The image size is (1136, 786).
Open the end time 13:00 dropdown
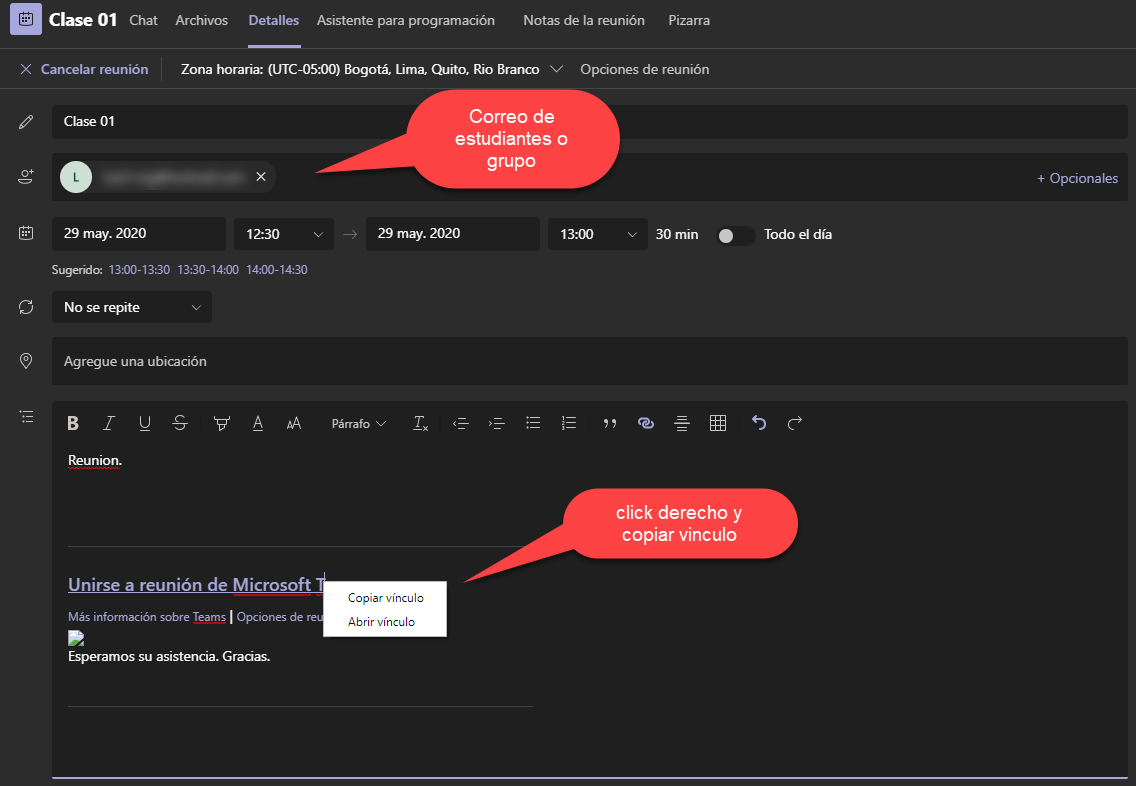pos(598,234)
